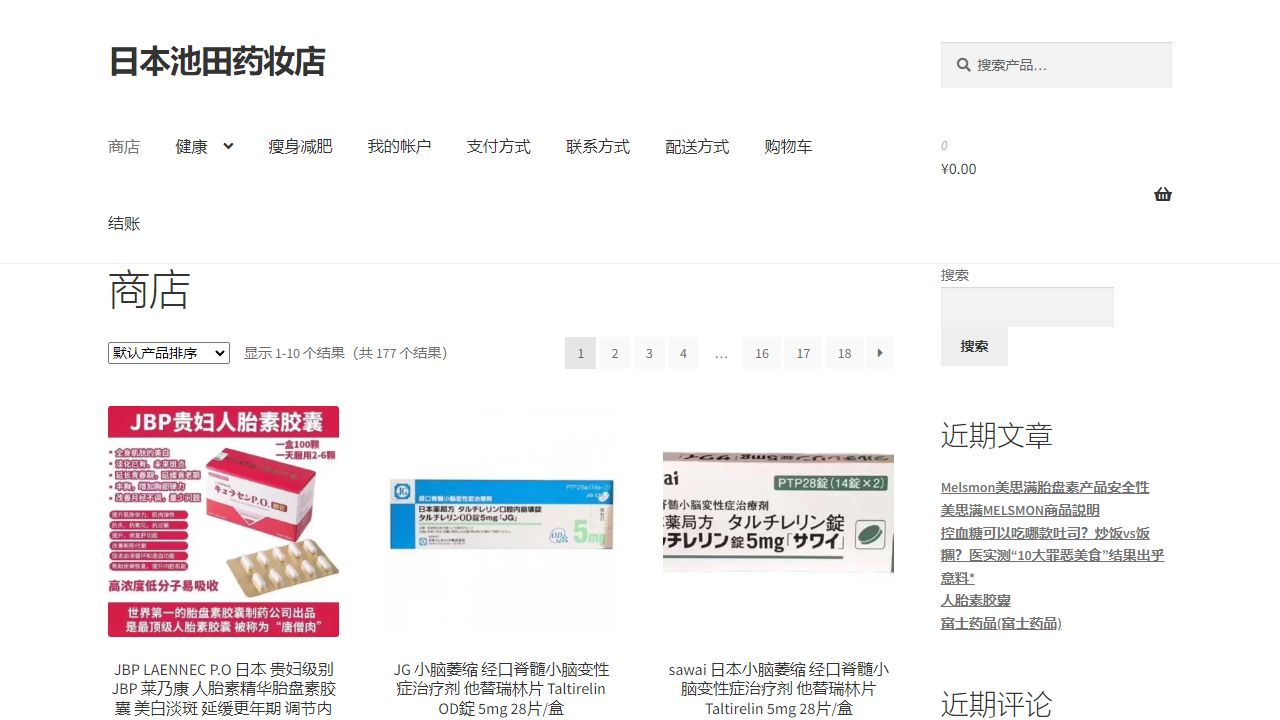Focus the sidebar 搜索 text box
The height and width of the screenshot is (720, 1280).
coord(1027,307)
